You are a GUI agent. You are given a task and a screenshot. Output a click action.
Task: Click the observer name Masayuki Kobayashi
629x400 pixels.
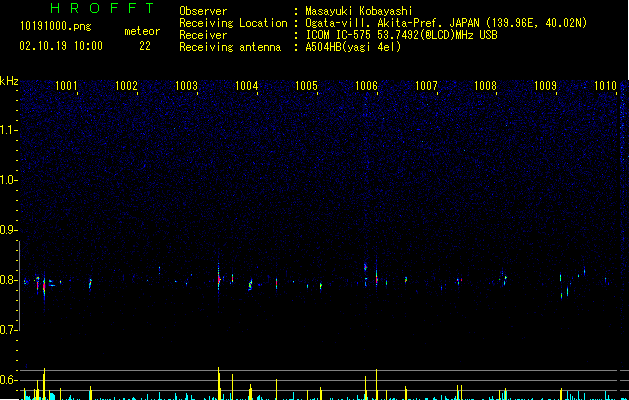click(359, 11)
